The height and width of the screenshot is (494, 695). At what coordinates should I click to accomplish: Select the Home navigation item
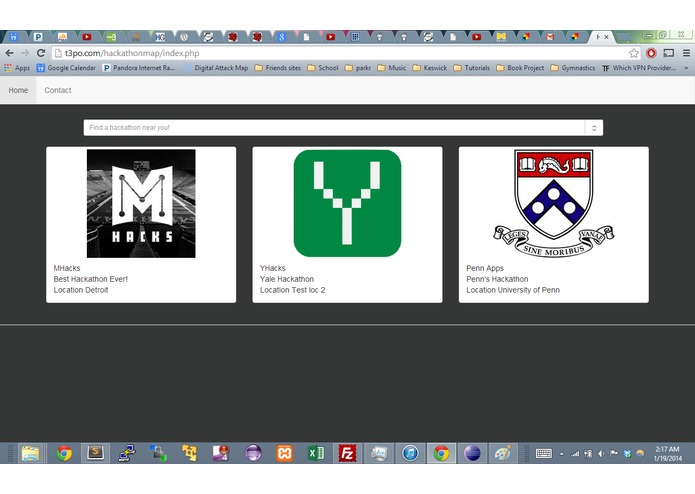coord(18,90)
